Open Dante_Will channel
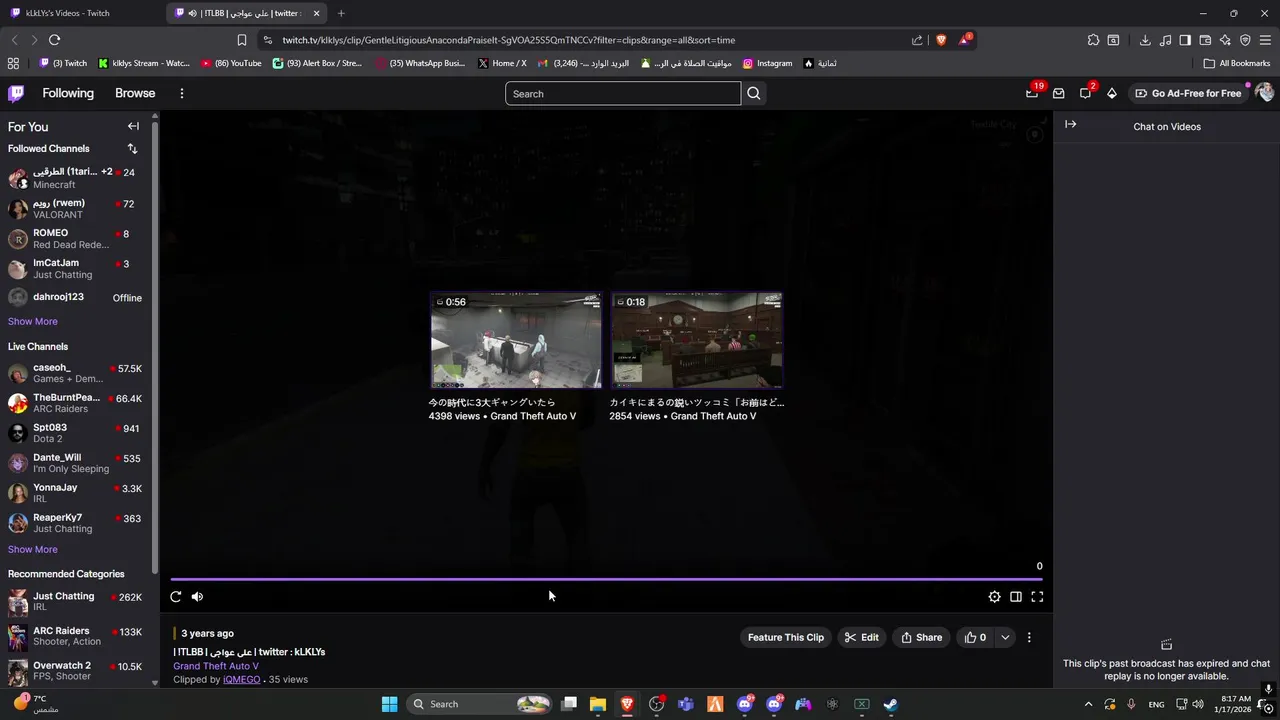The width and height of the screenshot is (1280, 720). point(75,463)
